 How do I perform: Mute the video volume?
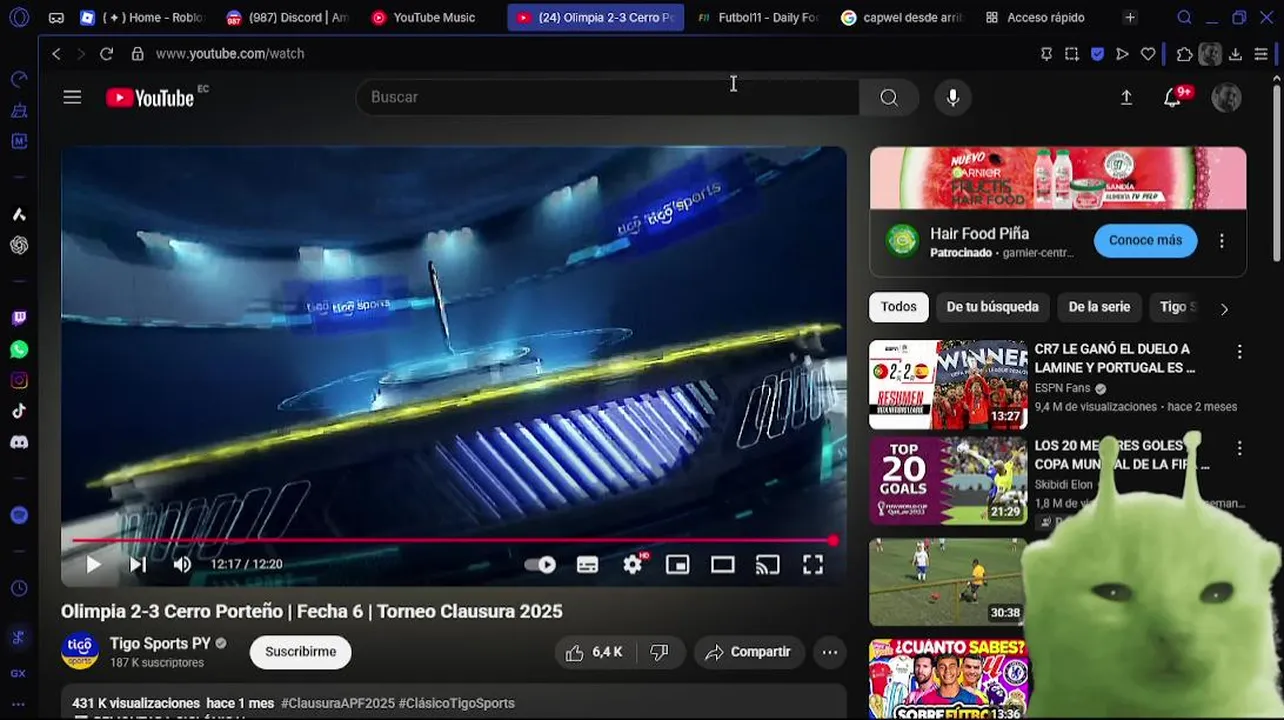[182, 565]
